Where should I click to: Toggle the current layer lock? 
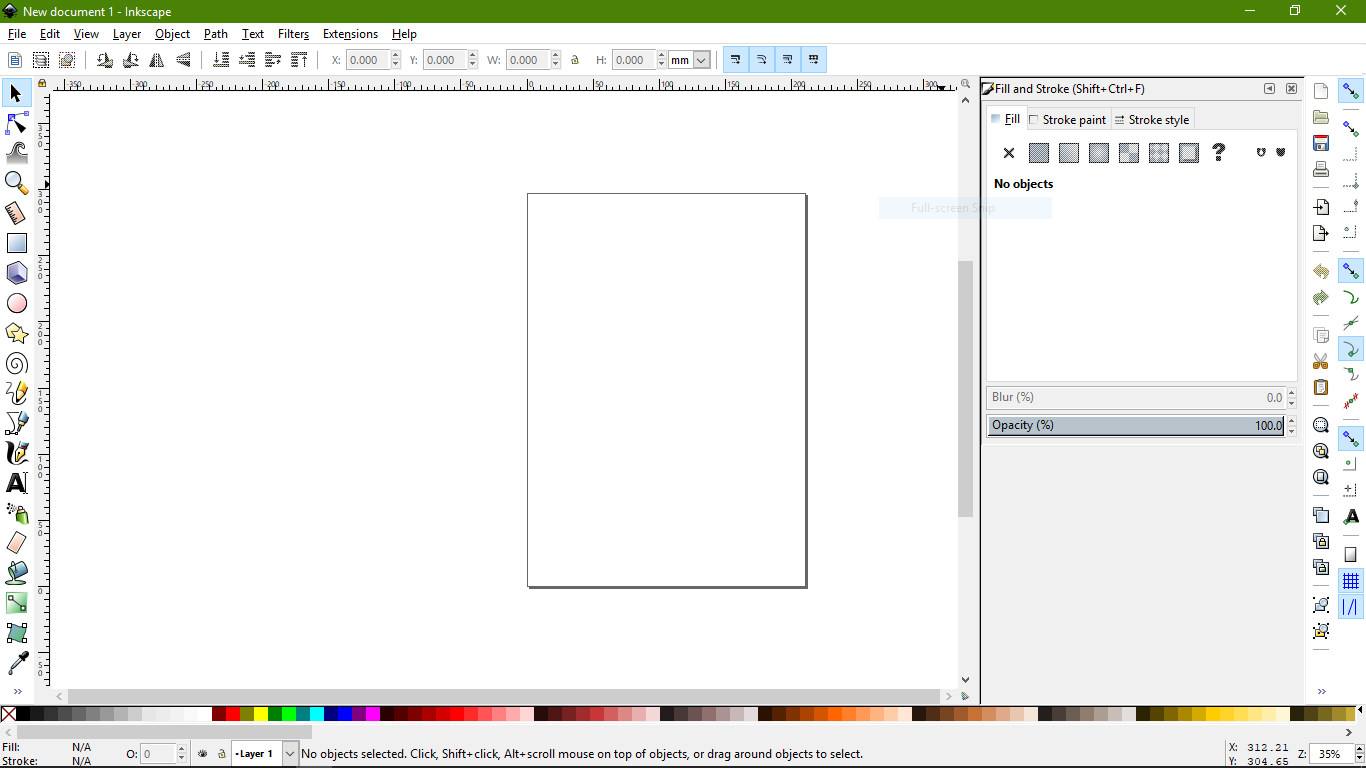pyautogui.click(x=219, y=753)
